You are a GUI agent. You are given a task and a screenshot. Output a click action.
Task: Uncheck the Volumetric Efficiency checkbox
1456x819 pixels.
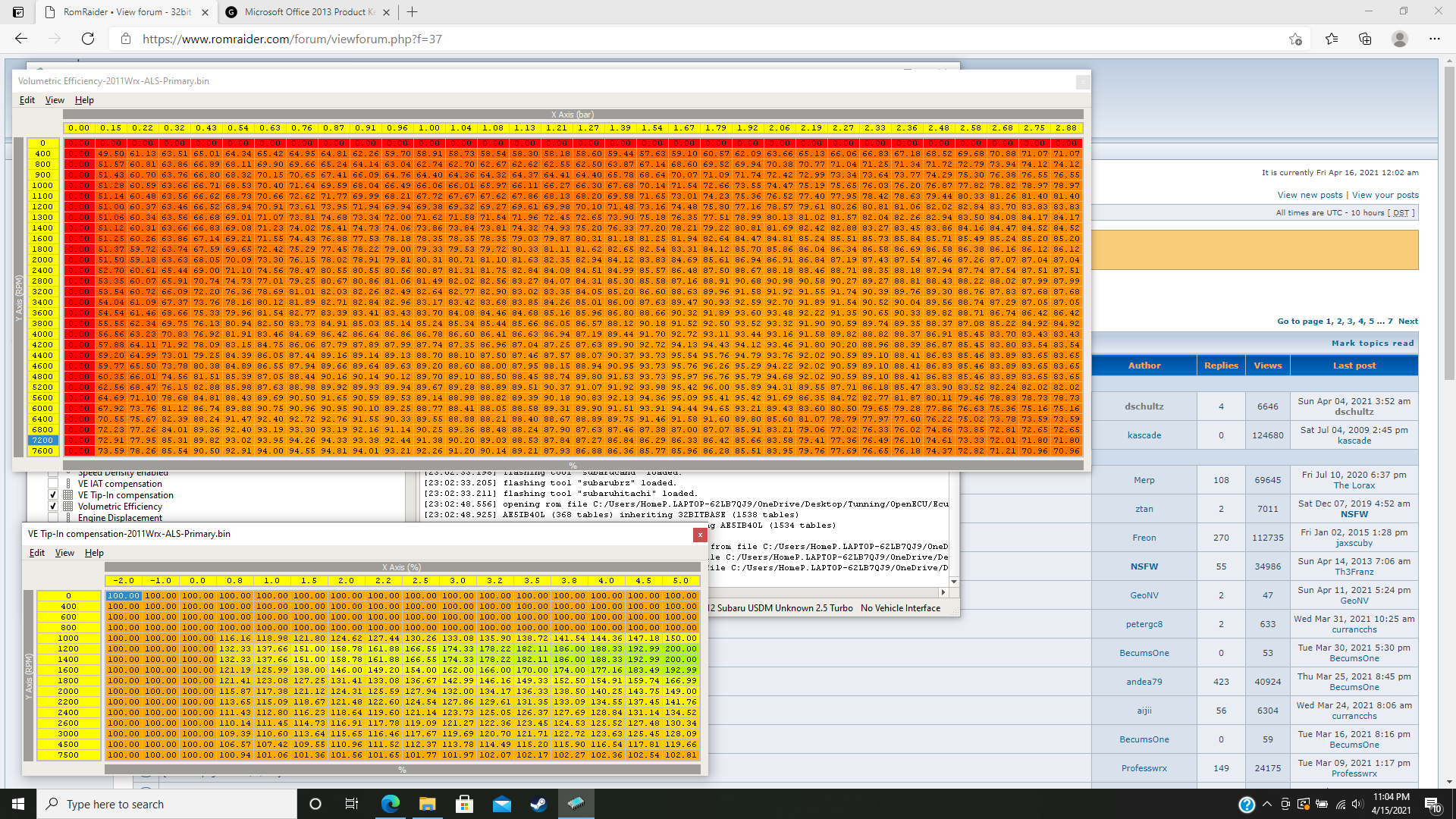click(53, 507)
